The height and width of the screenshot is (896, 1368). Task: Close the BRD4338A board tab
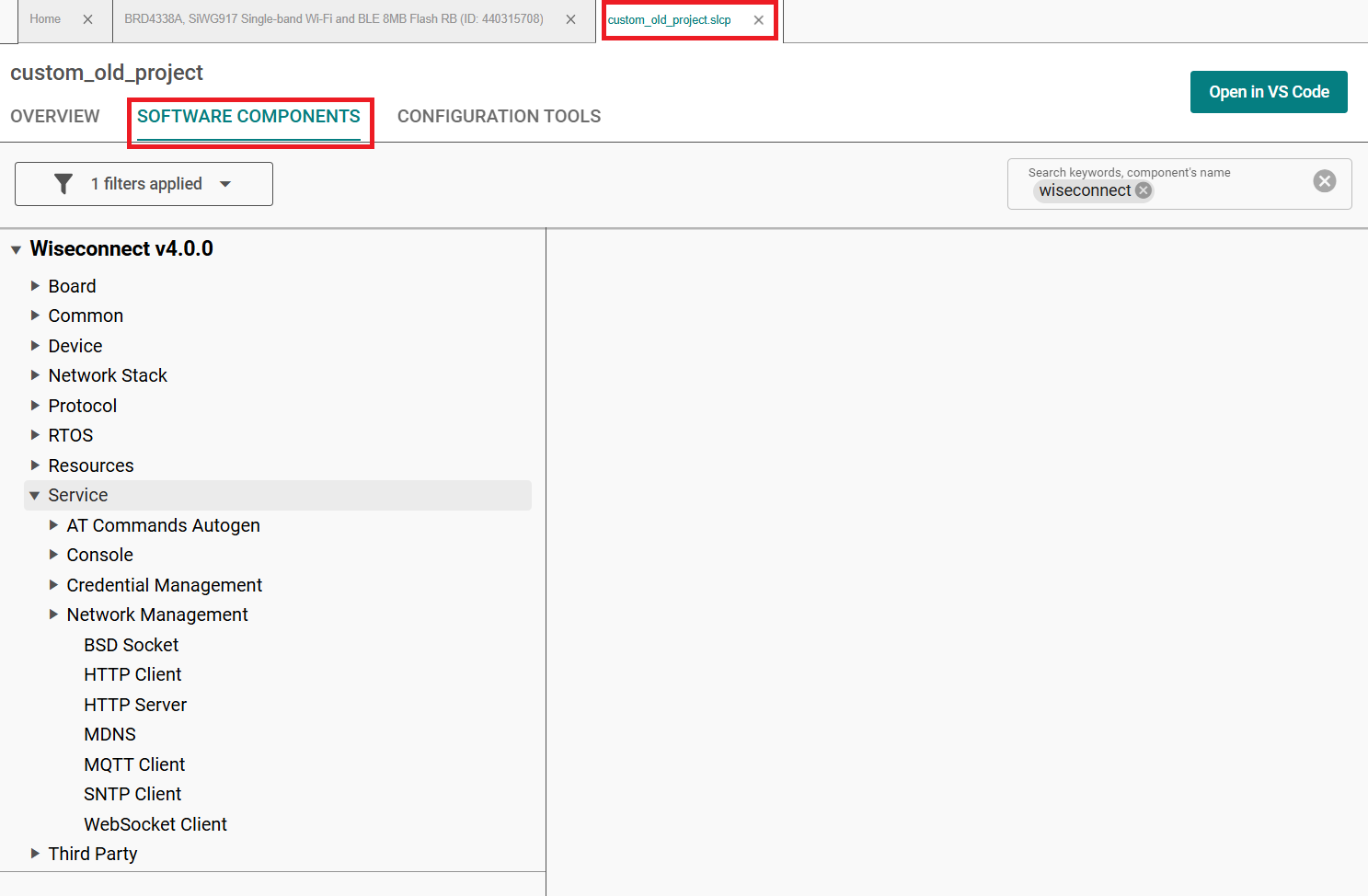570,19
